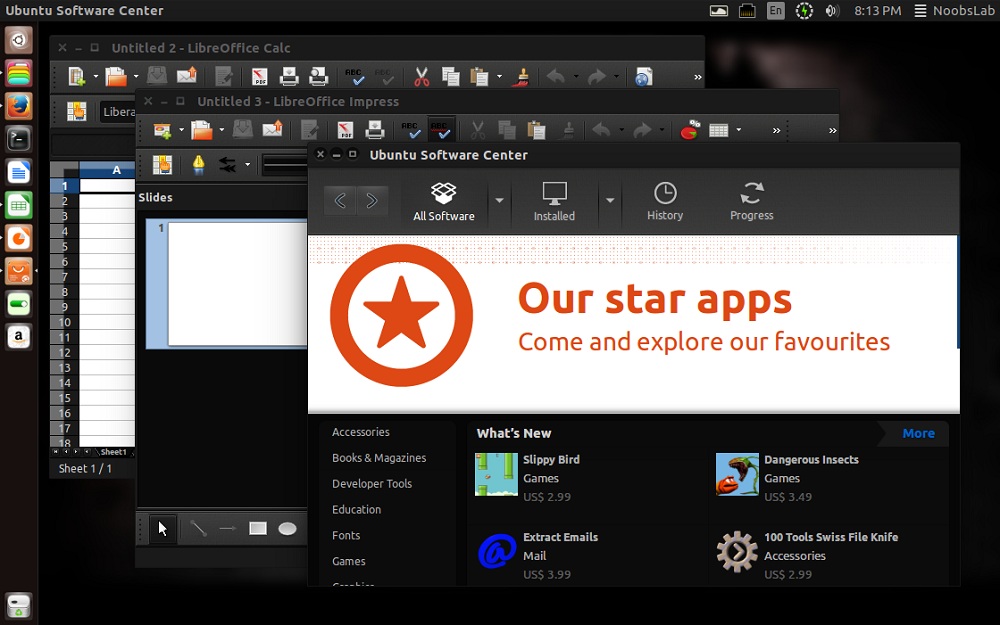Screen dimensions: 1000x625
Task: Click row 10 header in Calc
Action: click(x=64, y=322)
